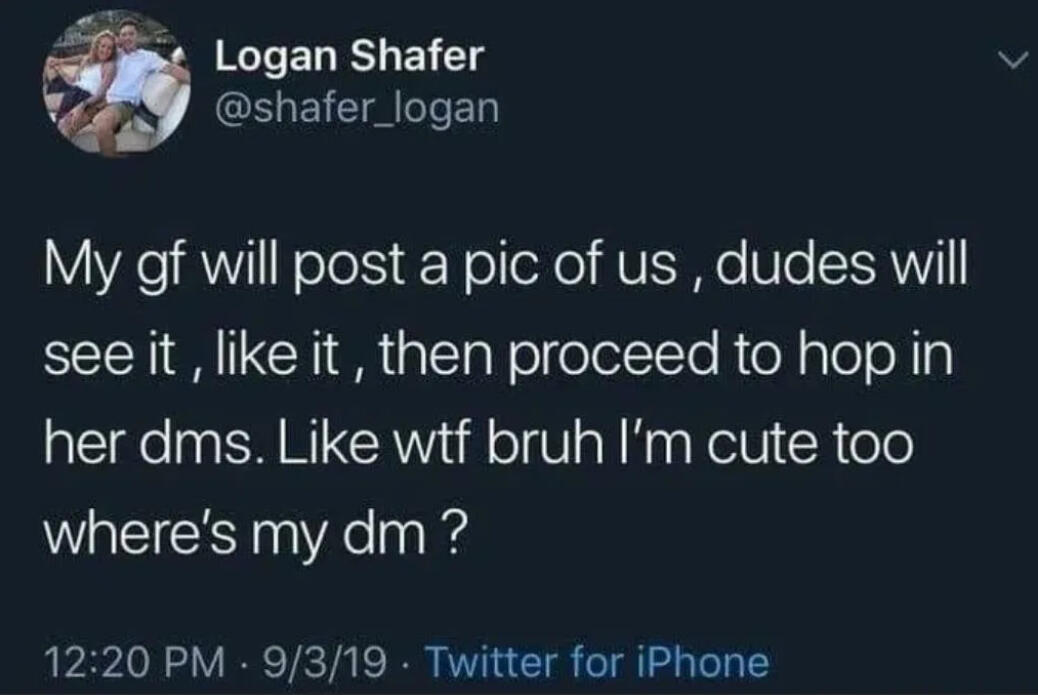The image size is (1038, 695).
Task: Click the Twitter for iPhone source link
Action: (x=597, y=662)
